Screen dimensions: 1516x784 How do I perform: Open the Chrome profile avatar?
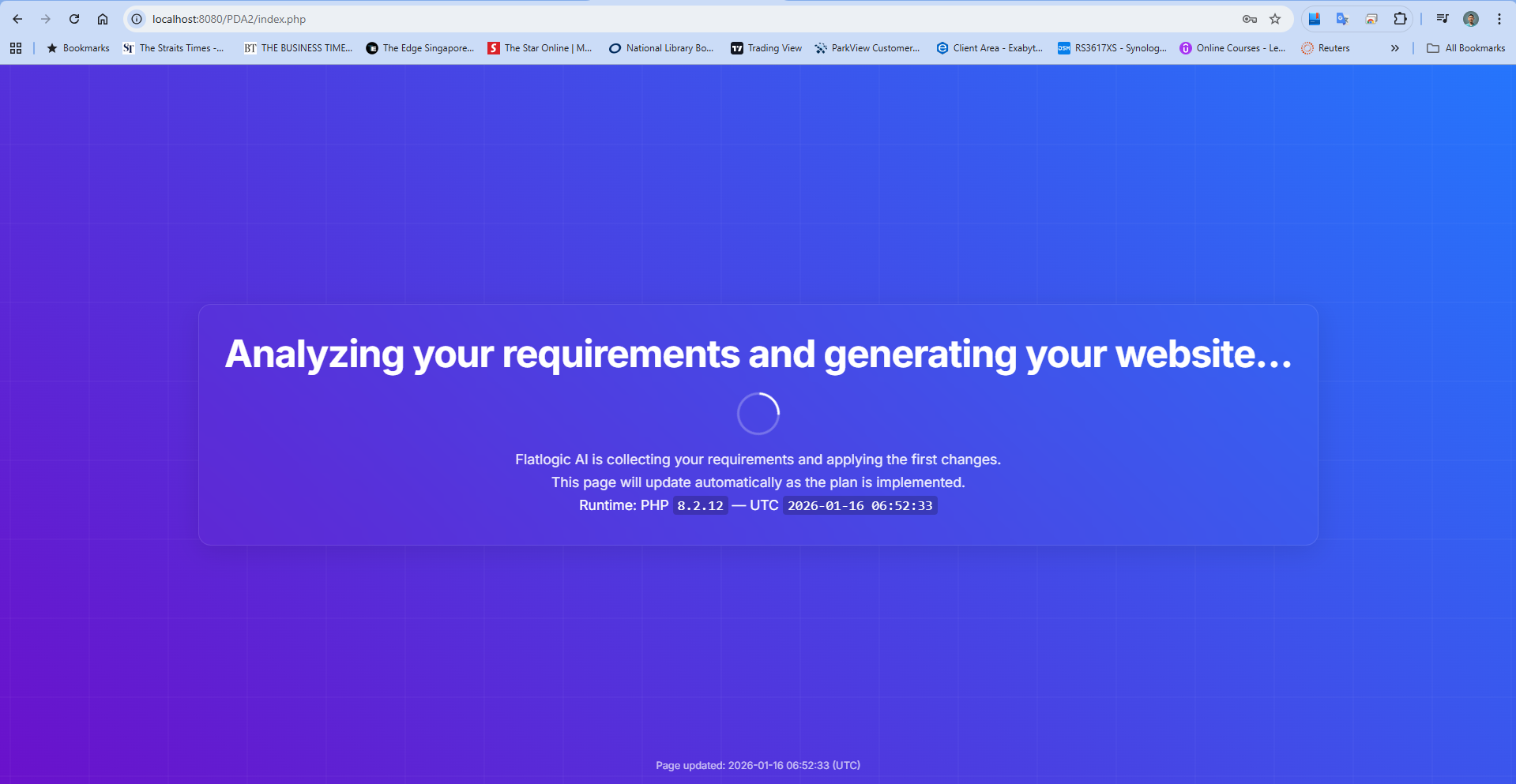[x=1471, y=19]
